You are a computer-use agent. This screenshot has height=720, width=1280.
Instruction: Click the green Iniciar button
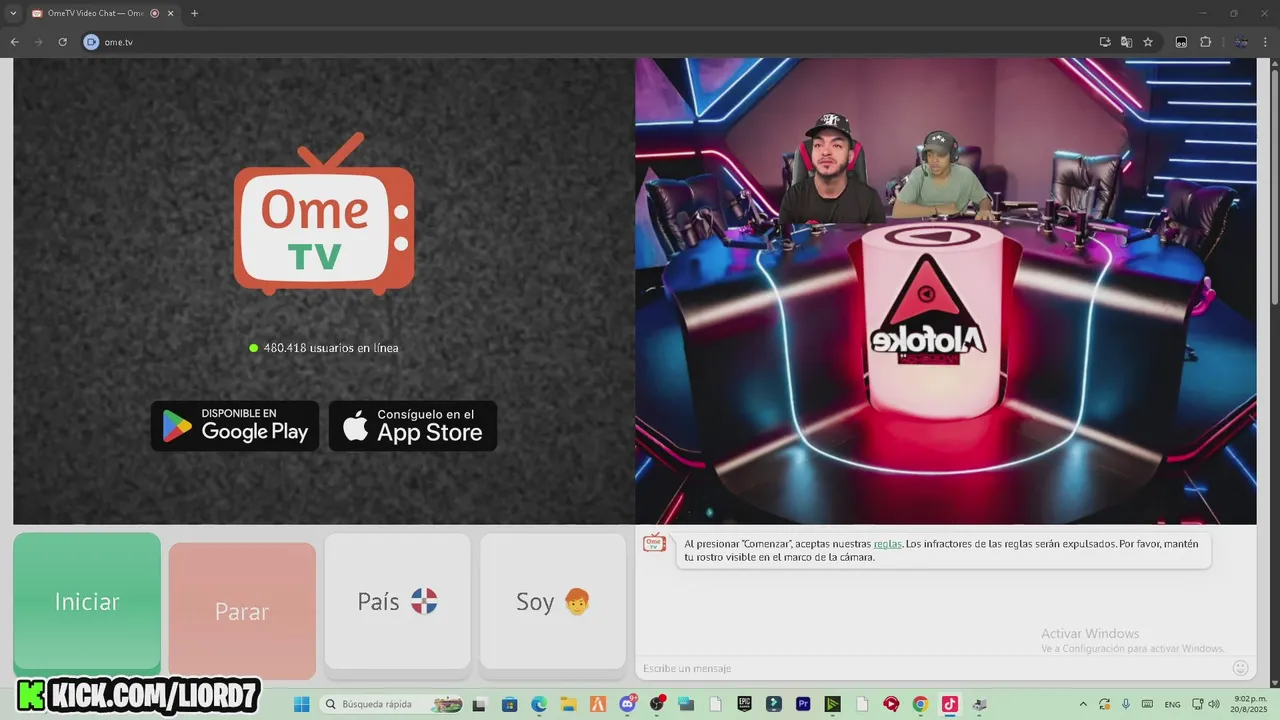87,602
